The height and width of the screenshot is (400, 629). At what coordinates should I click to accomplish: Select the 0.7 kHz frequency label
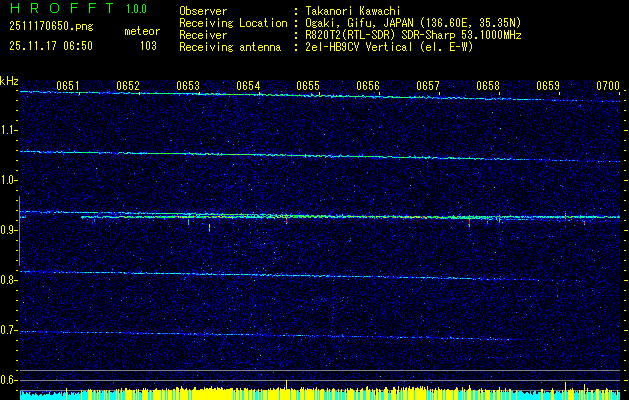[x=8, y=330]
